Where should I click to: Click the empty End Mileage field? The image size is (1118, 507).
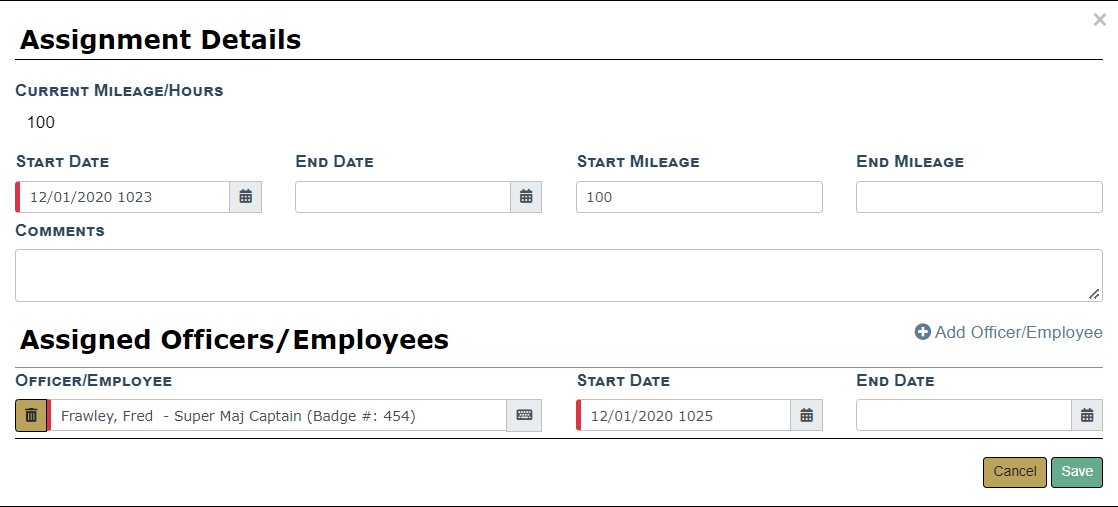[979, 197]
